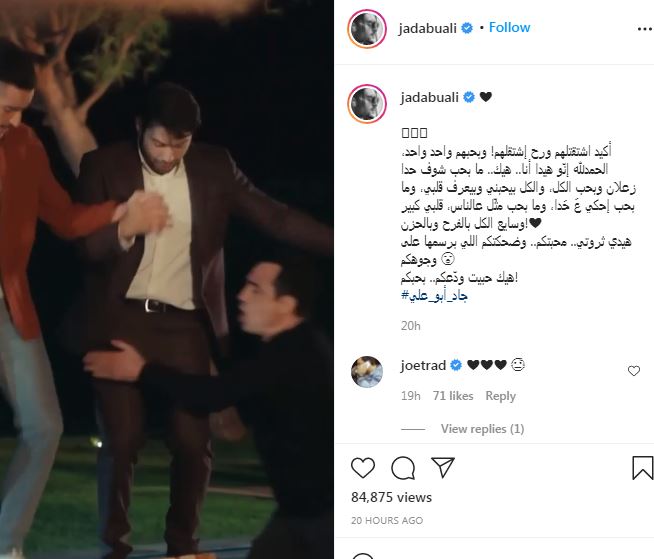Click the jadabuali username in header
The image size is (654, 559).
(428, 28)
